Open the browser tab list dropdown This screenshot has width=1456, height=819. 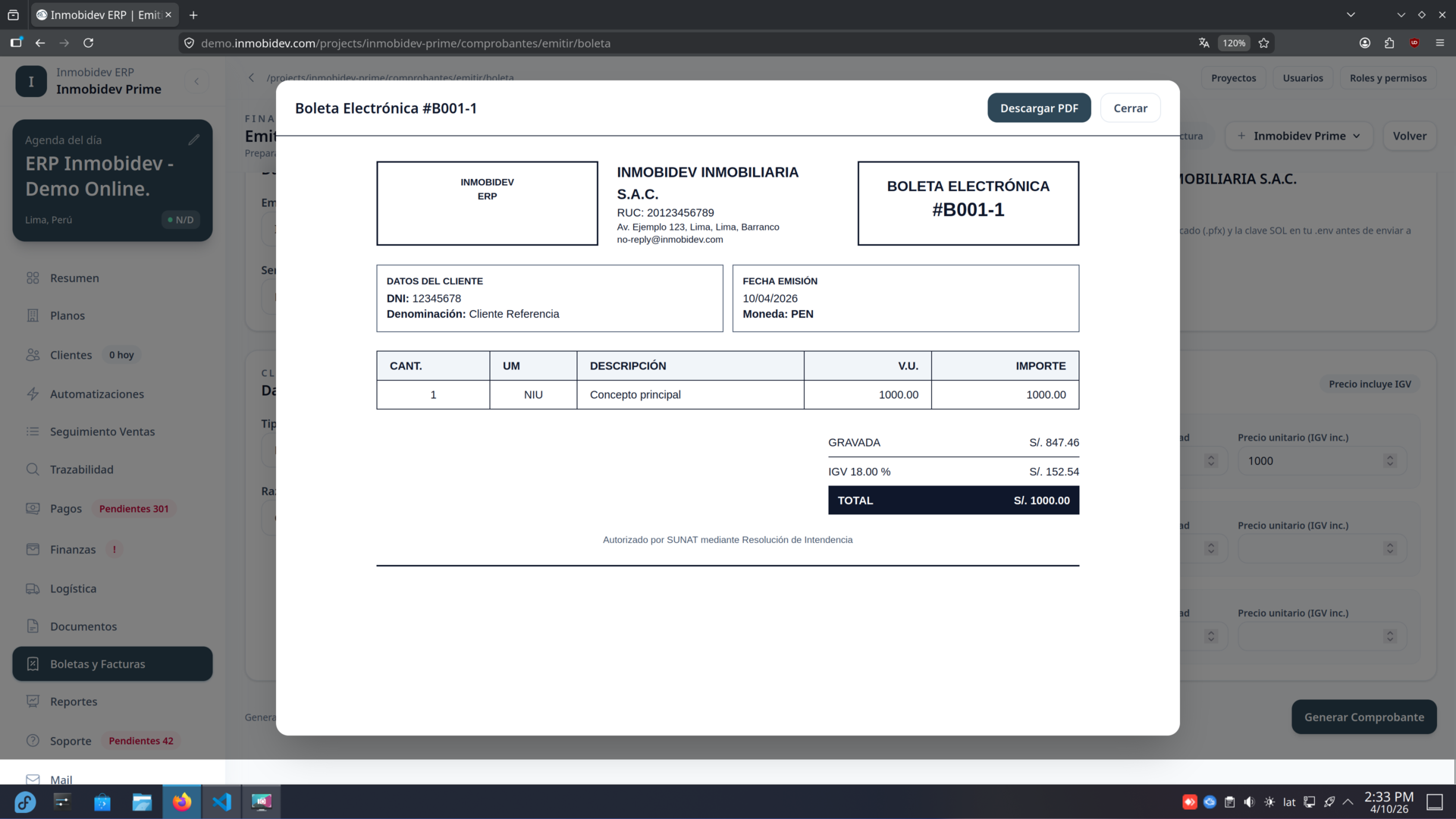coord(1351,14)
